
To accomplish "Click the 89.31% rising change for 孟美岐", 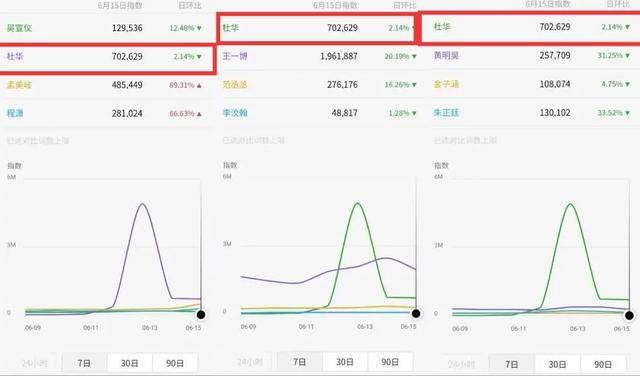I will [186, 85].
